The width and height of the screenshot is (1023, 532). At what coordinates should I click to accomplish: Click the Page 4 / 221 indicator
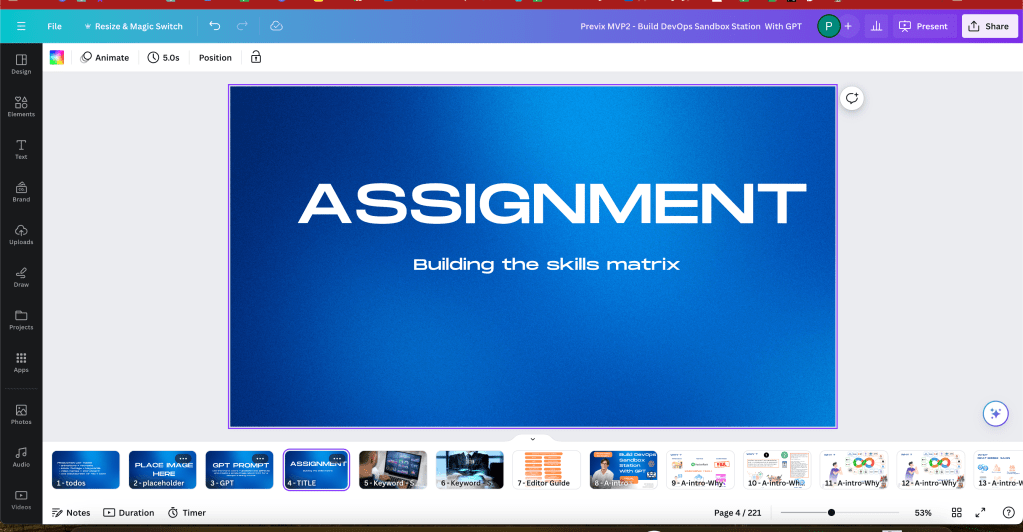(x=737, y=512)
